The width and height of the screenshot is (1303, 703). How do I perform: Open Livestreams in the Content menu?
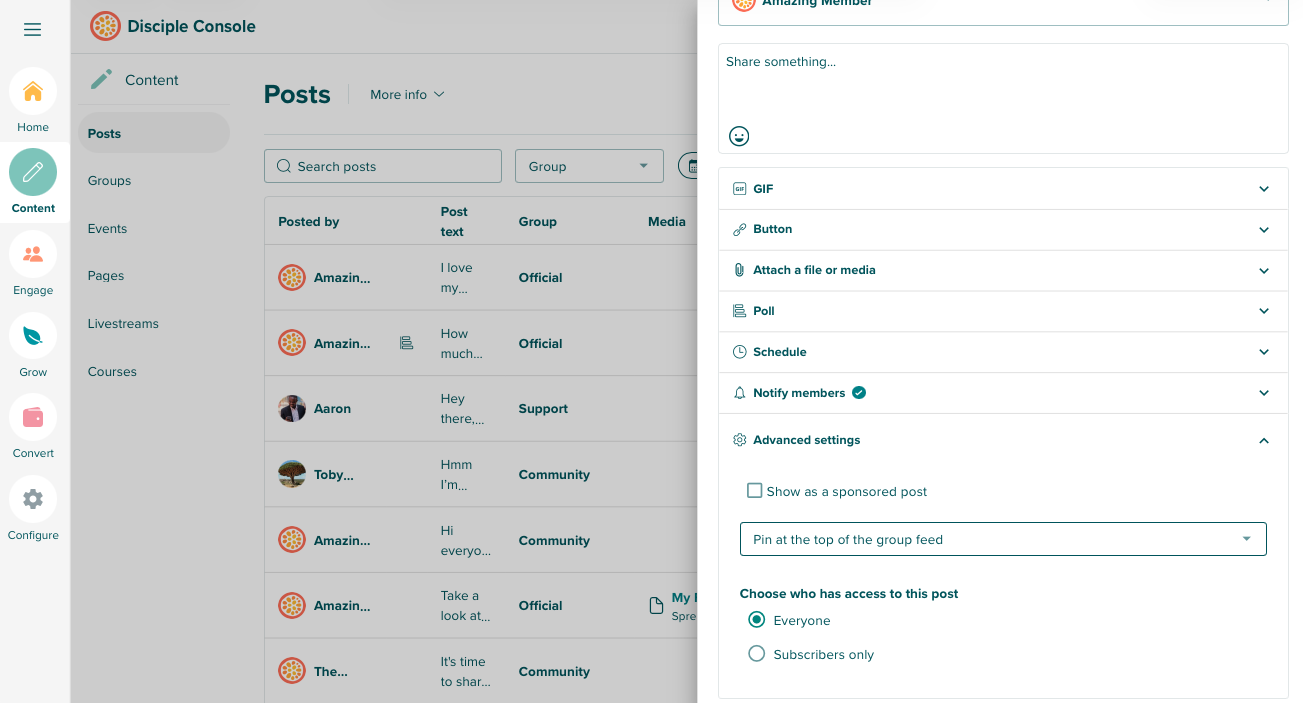(123, 324)
